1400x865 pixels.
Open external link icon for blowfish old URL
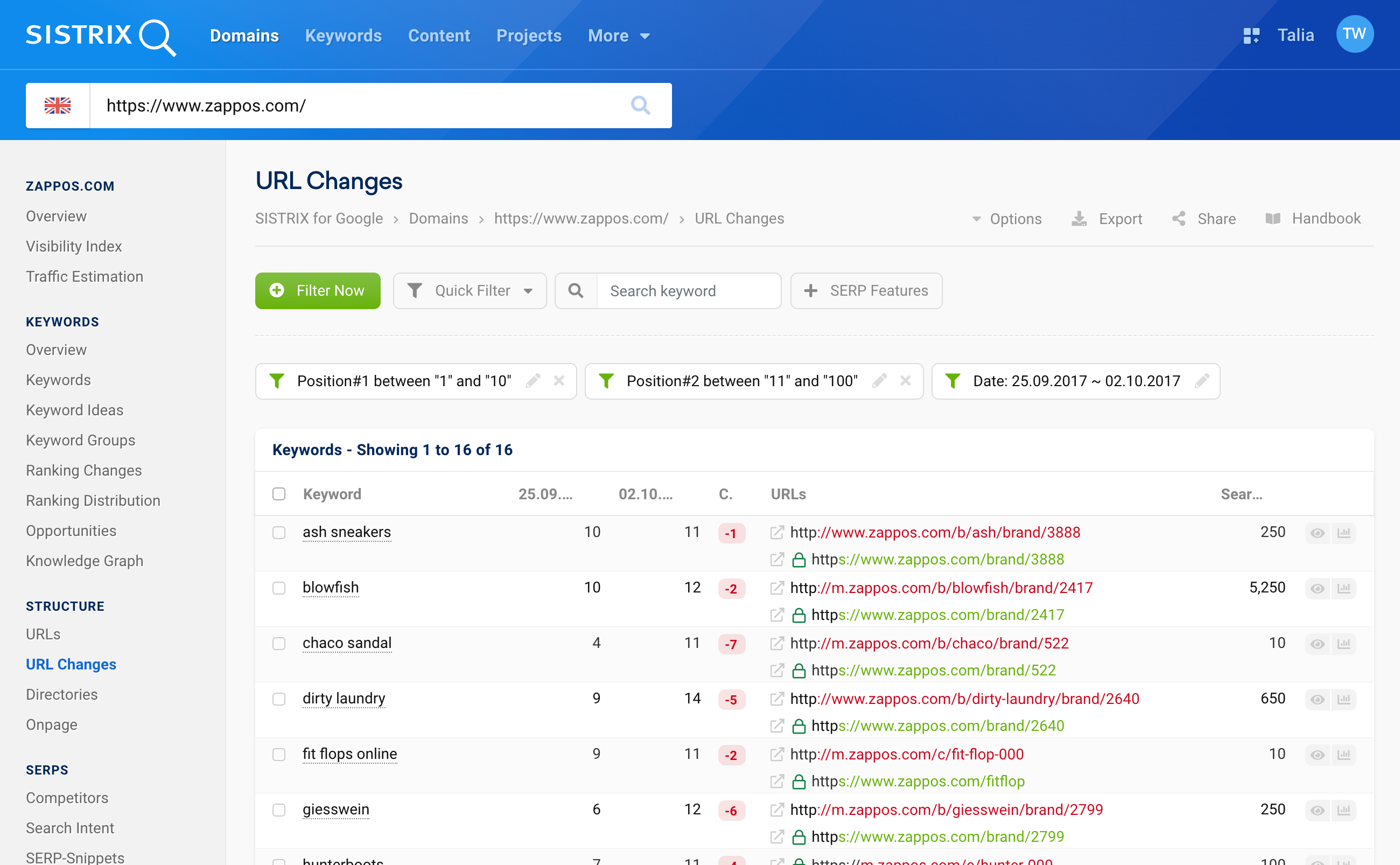coord(776,588)
